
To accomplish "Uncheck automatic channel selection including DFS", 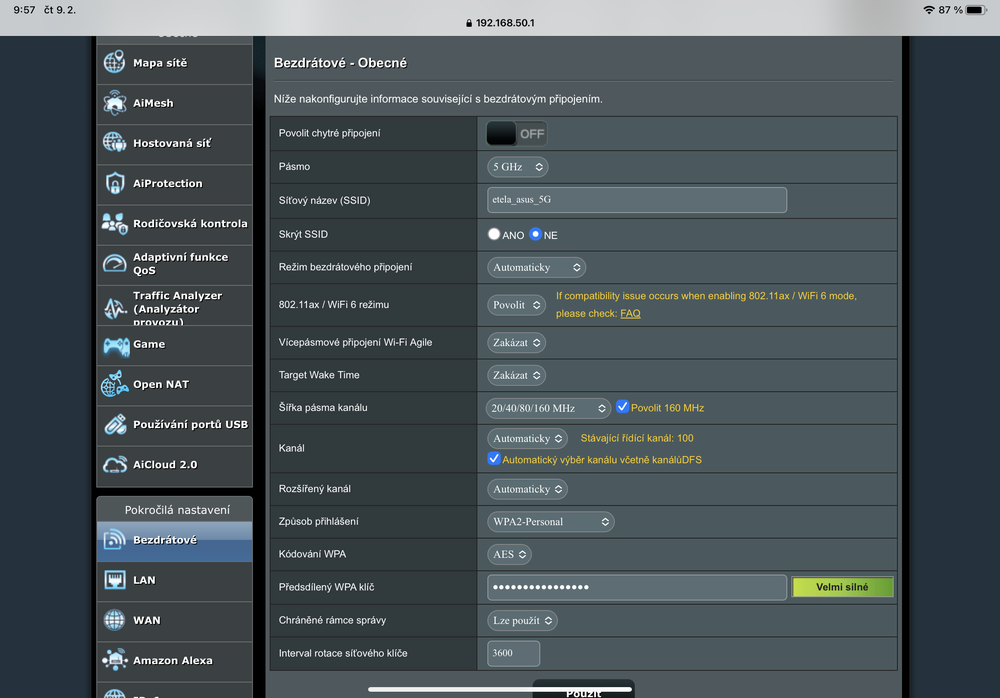I will (x=494, y=459).
